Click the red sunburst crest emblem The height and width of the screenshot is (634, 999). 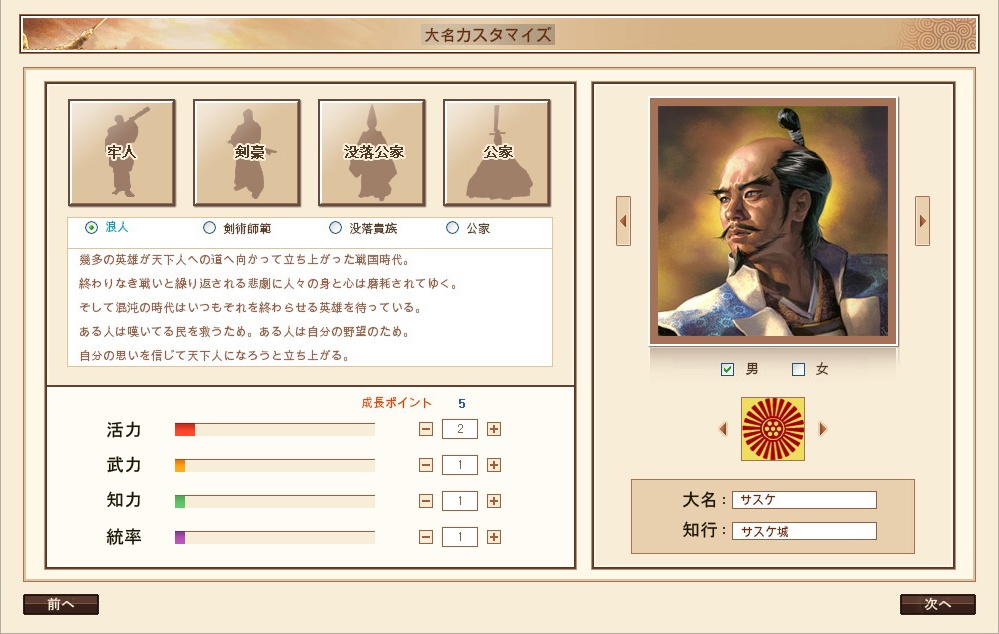tap(773, 429)
